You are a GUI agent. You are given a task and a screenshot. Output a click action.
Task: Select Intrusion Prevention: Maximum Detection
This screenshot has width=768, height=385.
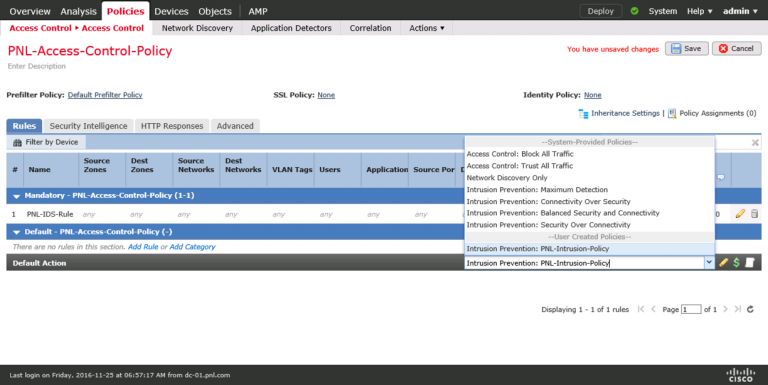pyautogui.click(x=589, y=190)
